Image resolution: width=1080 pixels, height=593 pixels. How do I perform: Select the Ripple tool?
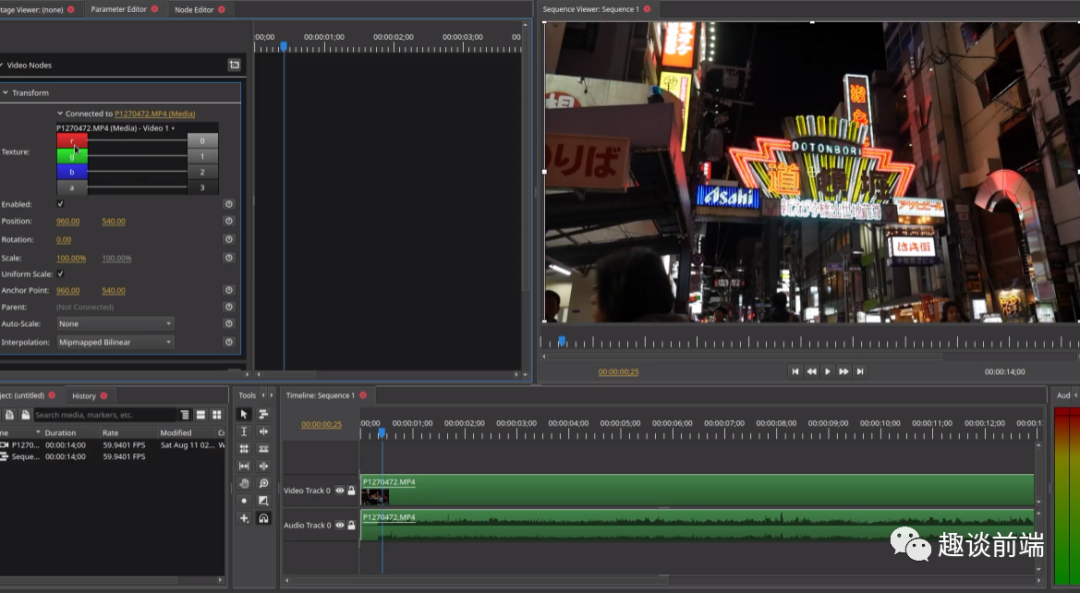point(263,431)
